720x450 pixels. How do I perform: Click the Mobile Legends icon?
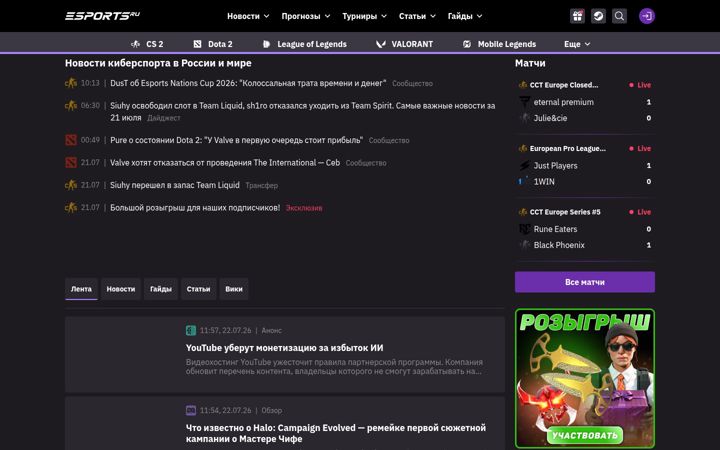(x=467, y=44)
